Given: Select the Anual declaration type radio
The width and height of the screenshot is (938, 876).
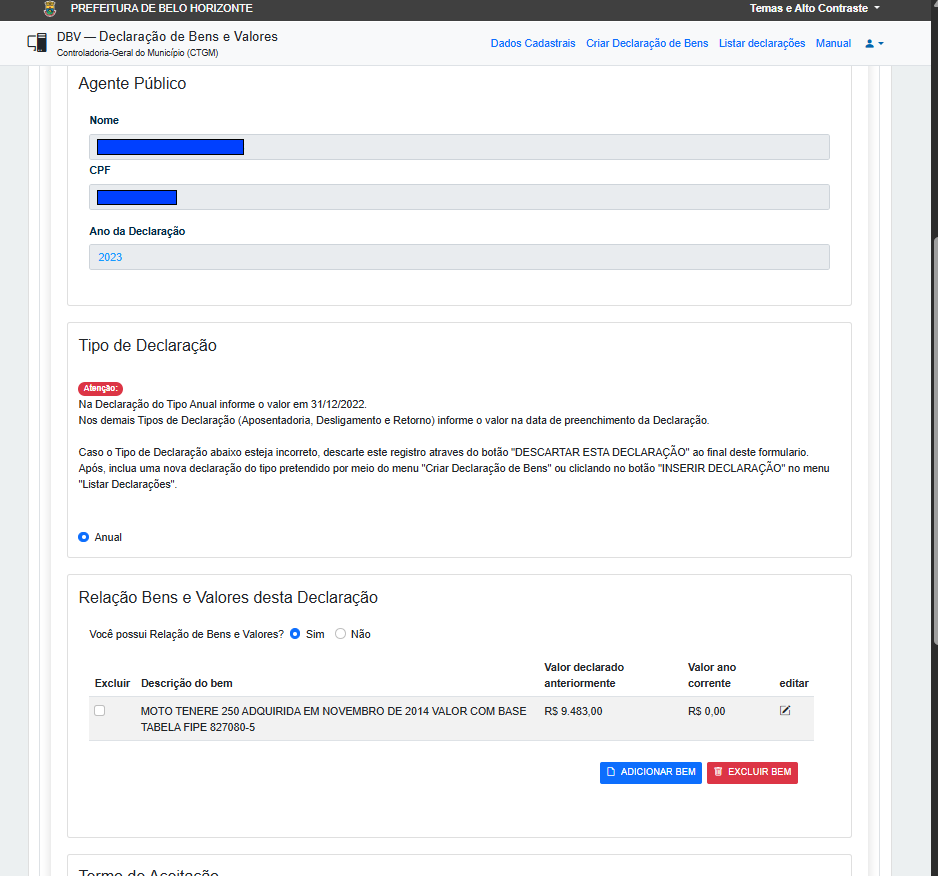Looking at the screenshot, I should (x=84, y=537).
